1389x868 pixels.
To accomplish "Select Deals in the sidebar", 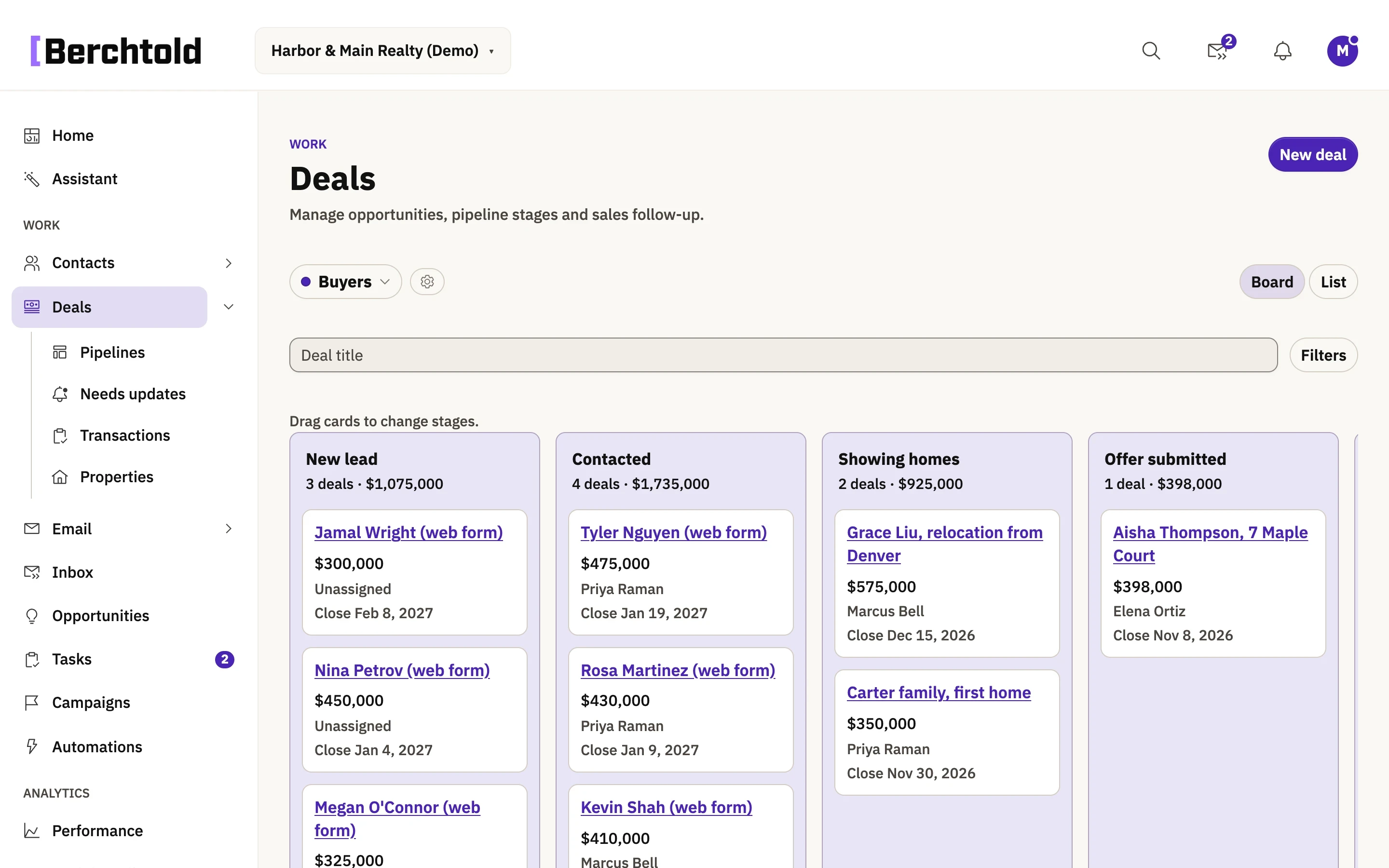I will click(x=109, y=307).
